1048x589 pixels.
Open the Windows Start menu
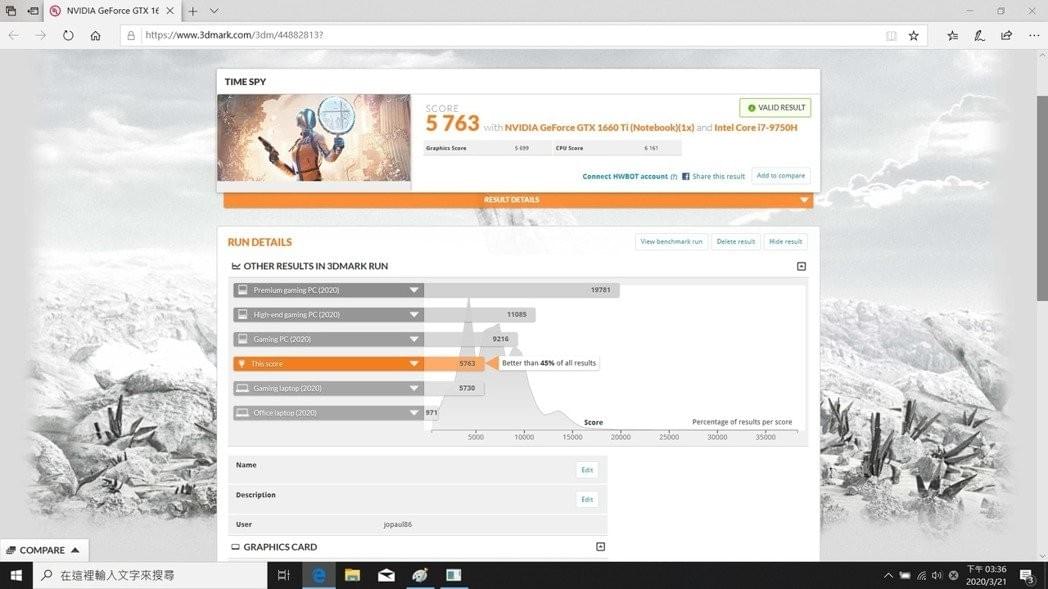(x=16, y=576)
